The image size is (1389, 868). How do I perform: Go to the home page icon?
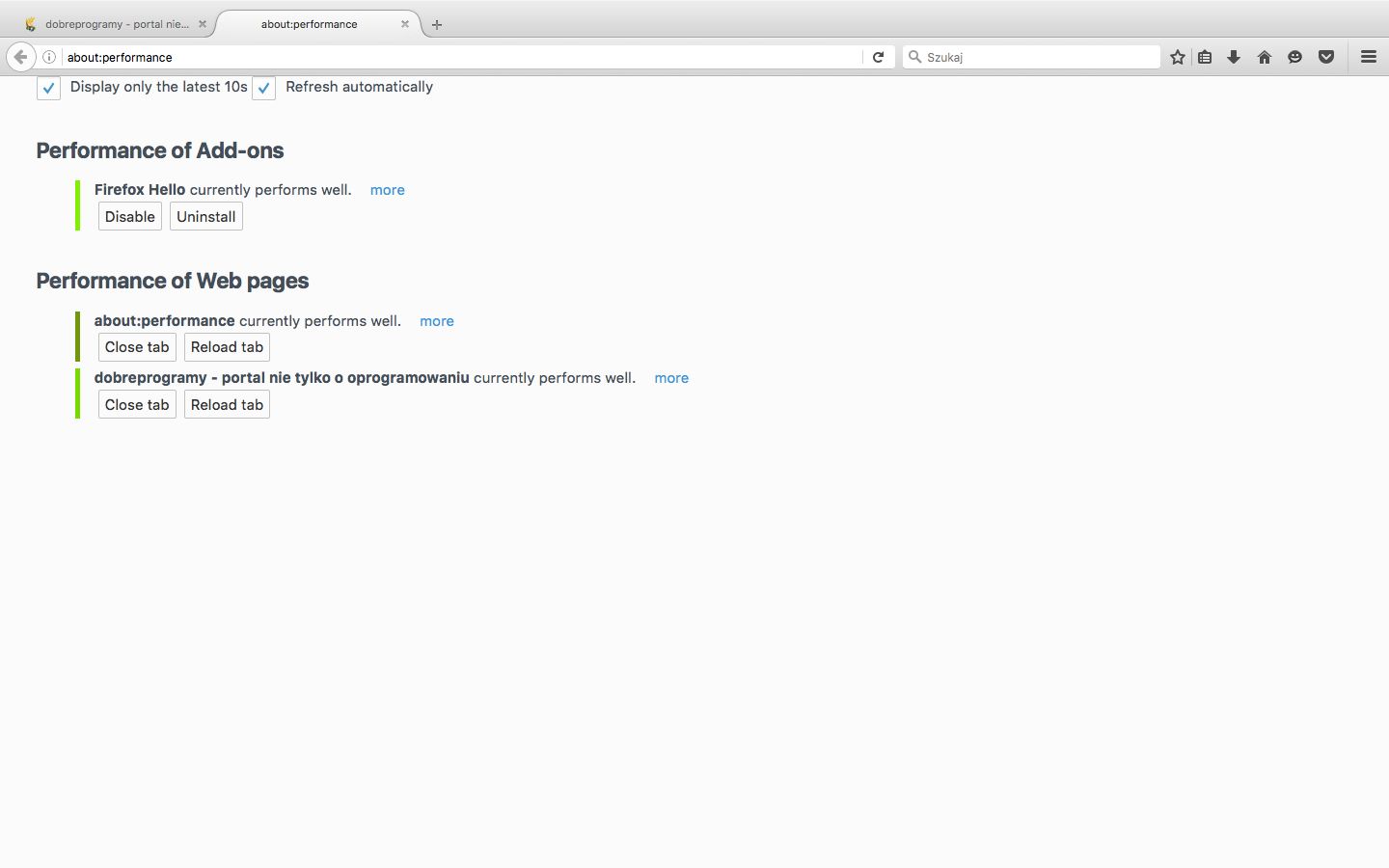pos(1265,57)
